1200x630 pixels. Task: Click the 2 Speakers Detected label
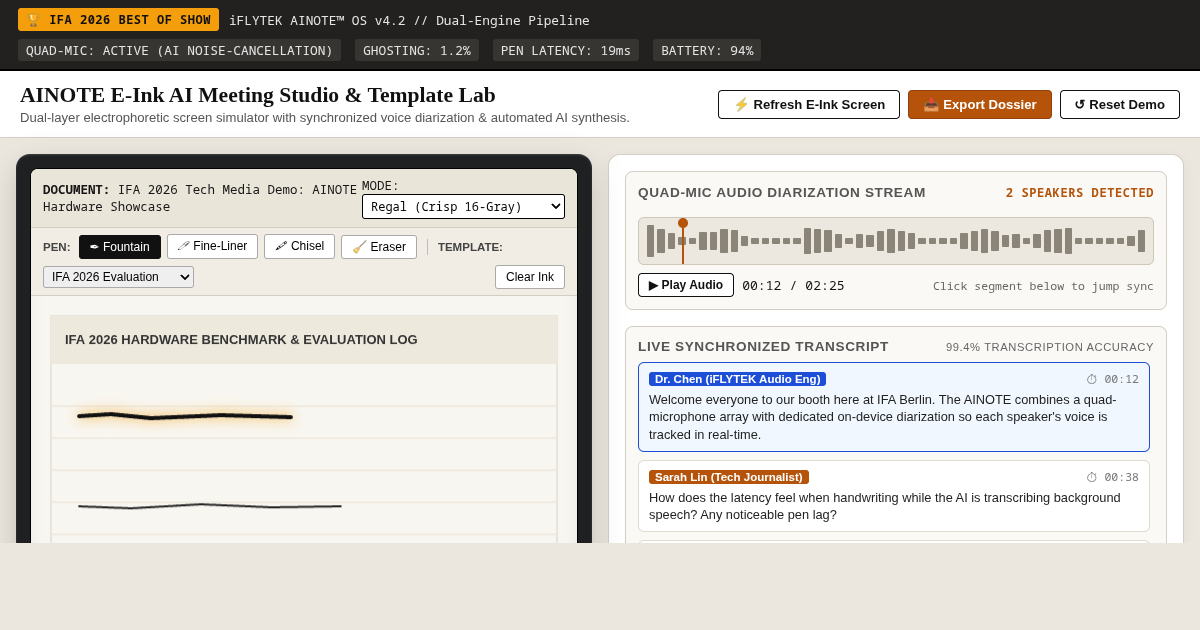point(1080,193)
